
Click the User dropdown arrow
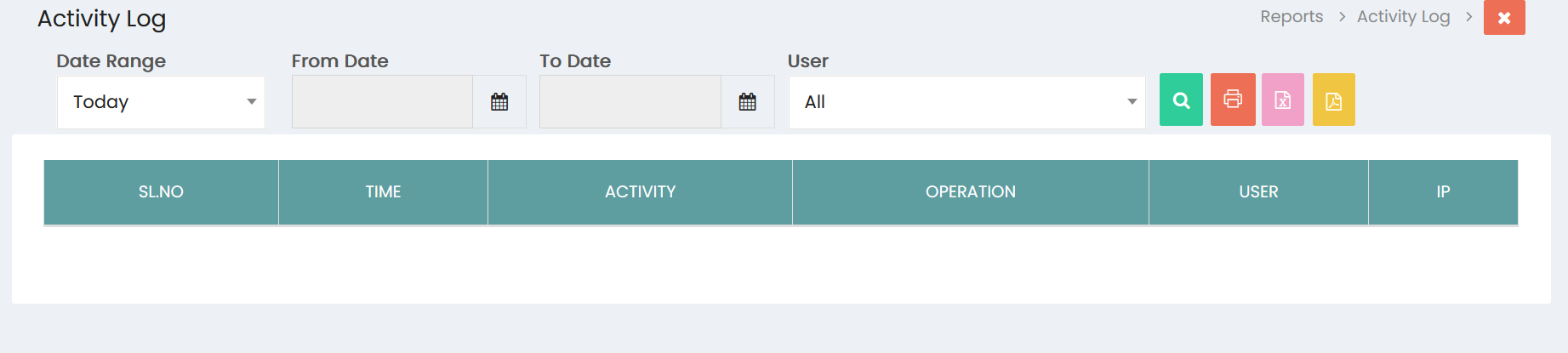1132,102
